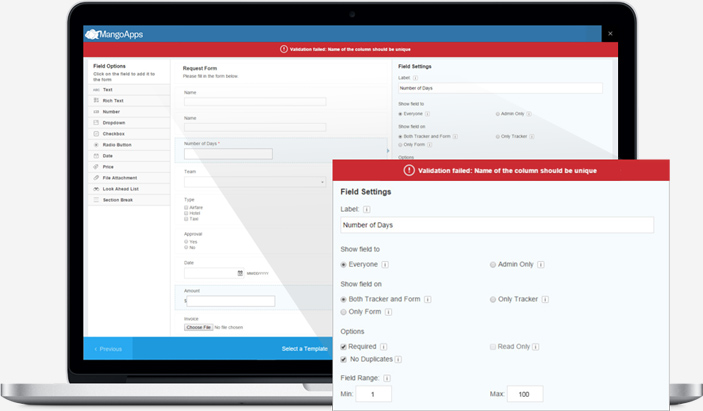Check the Taxi type checkbox
This screenshot has width=703, height=411.
(186, 219)
